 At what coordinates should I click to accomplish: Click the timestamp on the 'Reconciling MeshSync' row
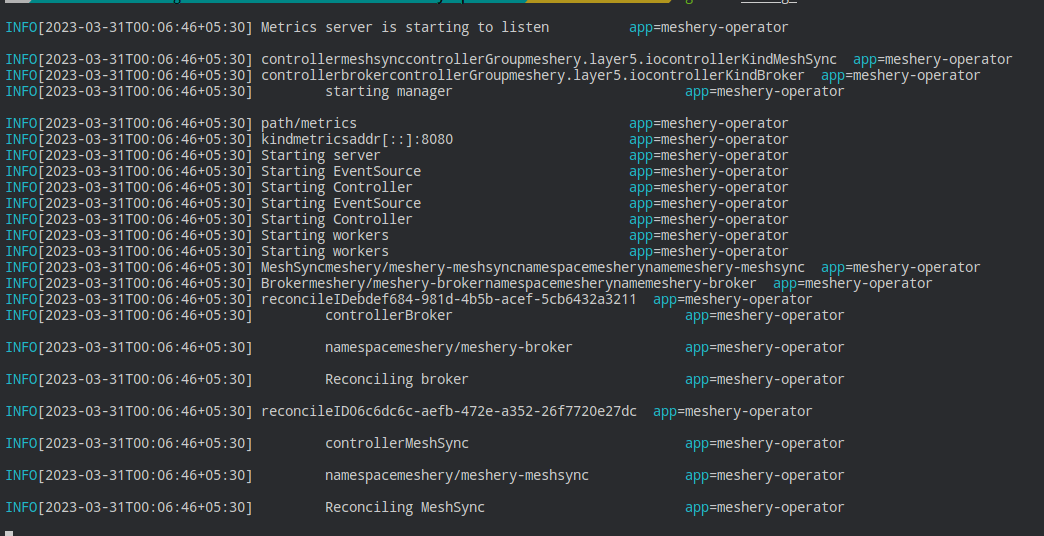click(x=145, y=507)
